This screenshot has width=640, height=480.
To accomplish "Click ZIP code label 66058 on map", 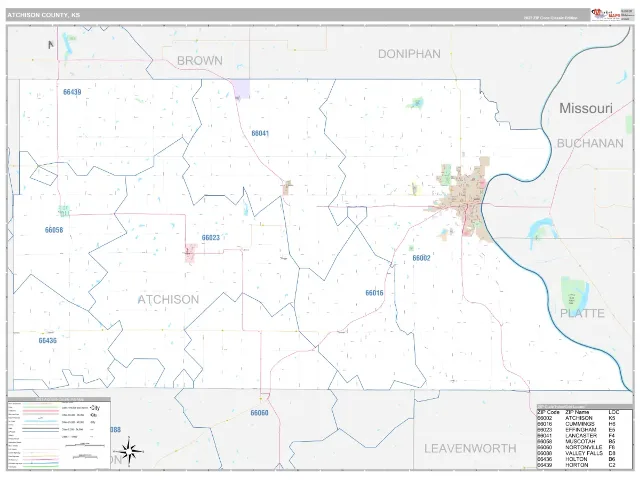I will [54, 230].
